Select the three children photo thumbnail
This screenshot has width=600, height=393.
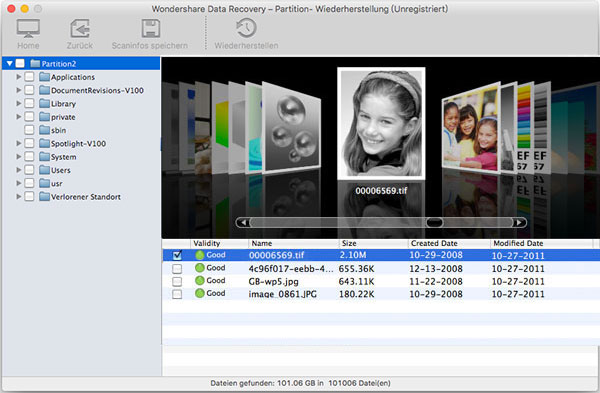[471, 128]
